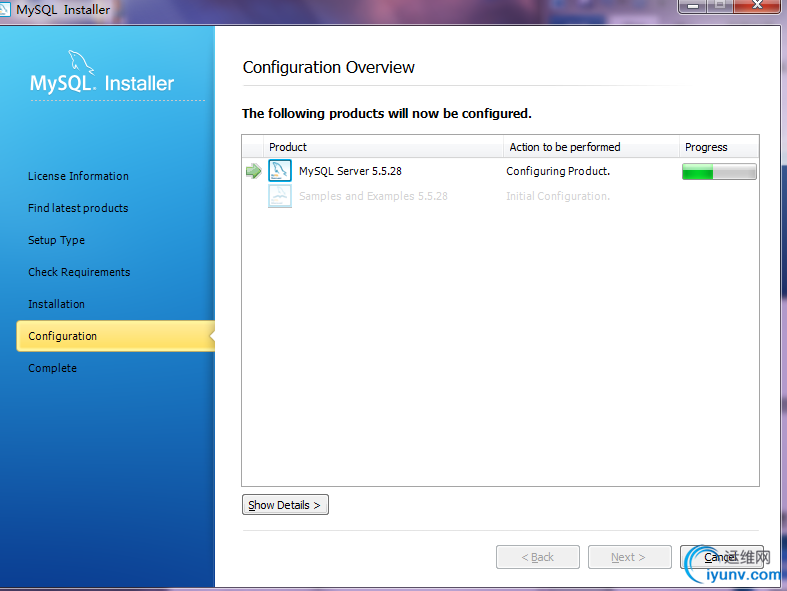The image size is (787, 591).
Task: Click the Back button
Action: coord(538,557)
